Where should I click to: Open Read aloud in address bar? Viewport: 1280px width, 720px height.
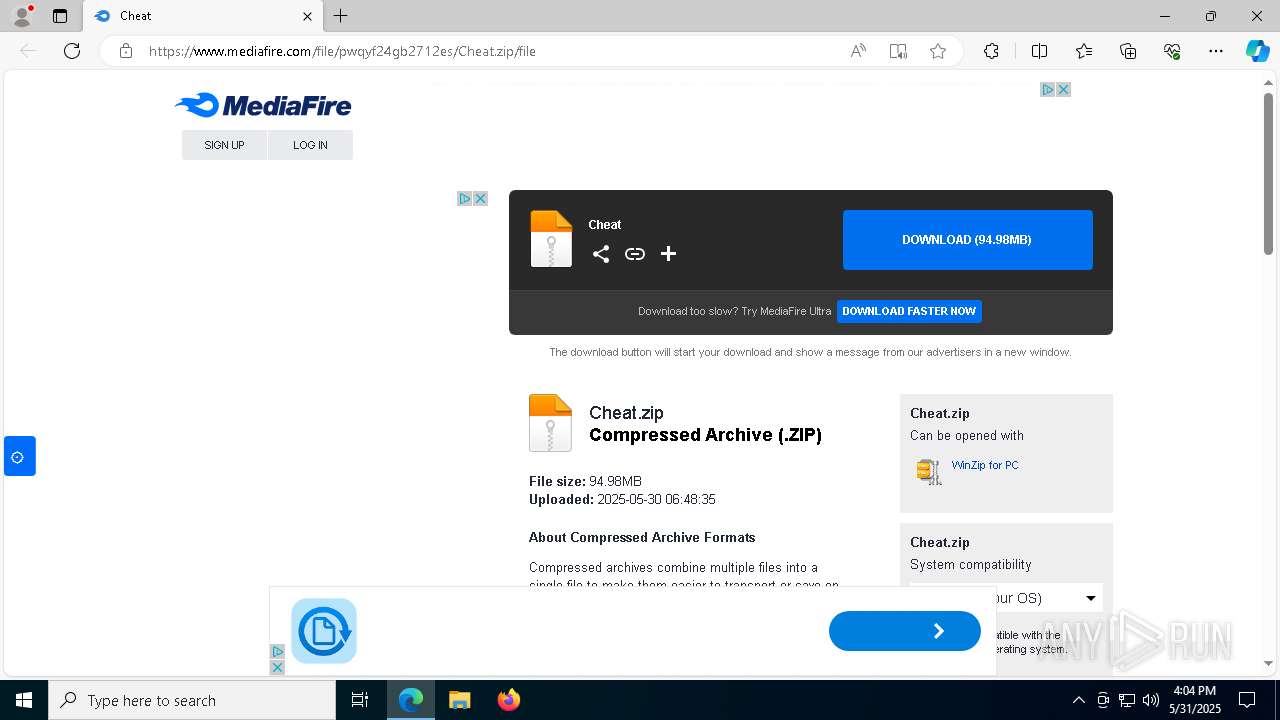pos(858,51)
